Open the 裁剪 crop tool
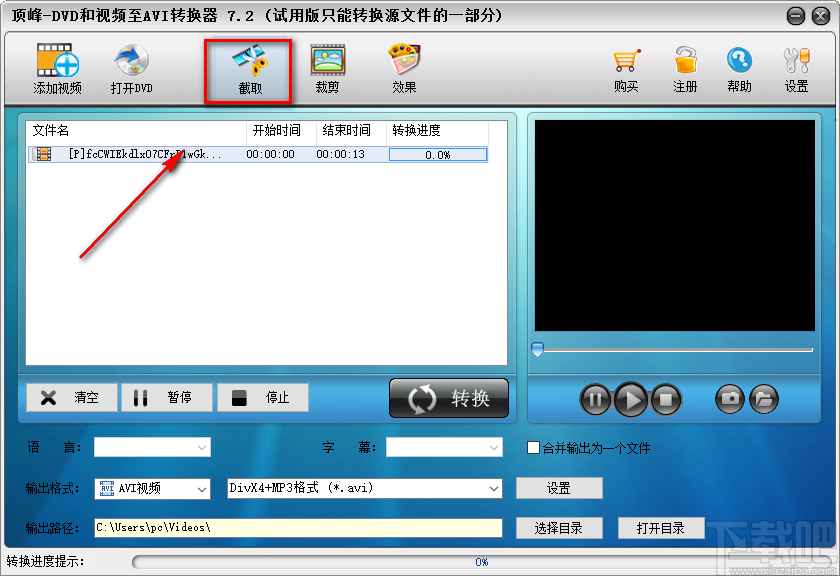The image size is (840, 576). [327, 68]
